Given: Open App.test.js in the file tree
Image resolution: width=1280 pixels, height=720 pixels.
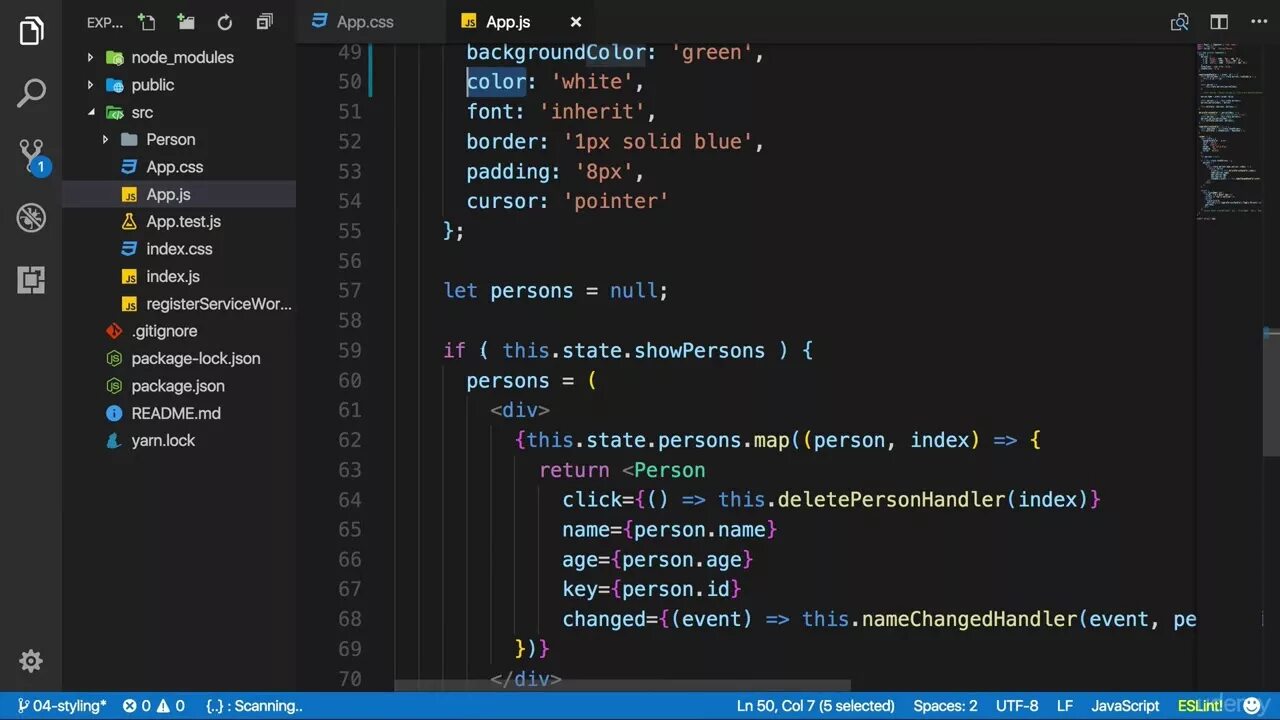Looking at the screenshot, I should pos(183,221).
